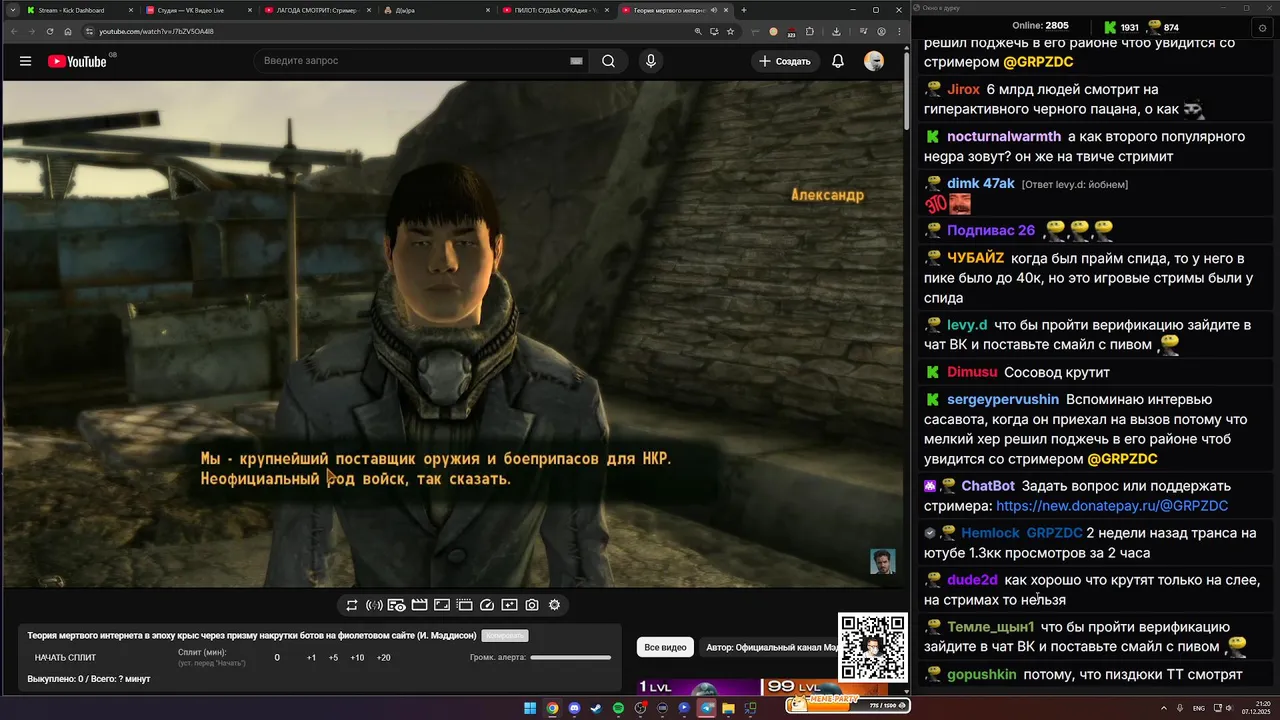Add +20 minutes to split
1280x720 pixels.
[x=383, y=658]
